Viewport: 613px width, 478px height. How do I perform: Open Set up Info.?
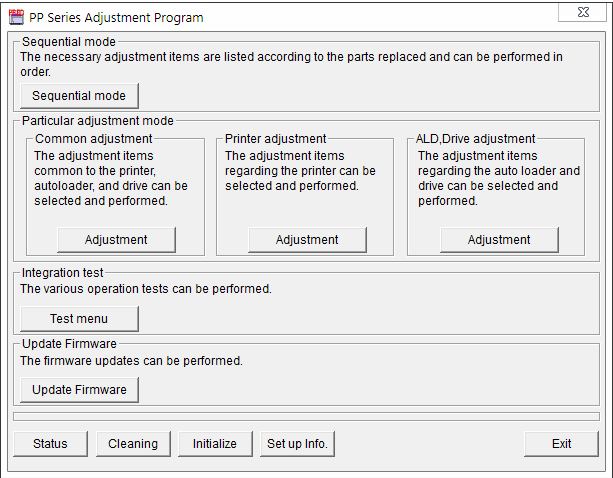[x=296, y=444]
